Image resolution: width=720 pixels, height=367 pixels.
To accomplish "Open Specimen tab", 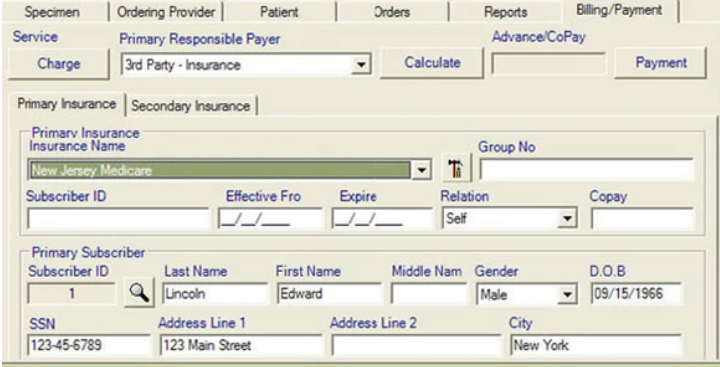I will (53, 11).
